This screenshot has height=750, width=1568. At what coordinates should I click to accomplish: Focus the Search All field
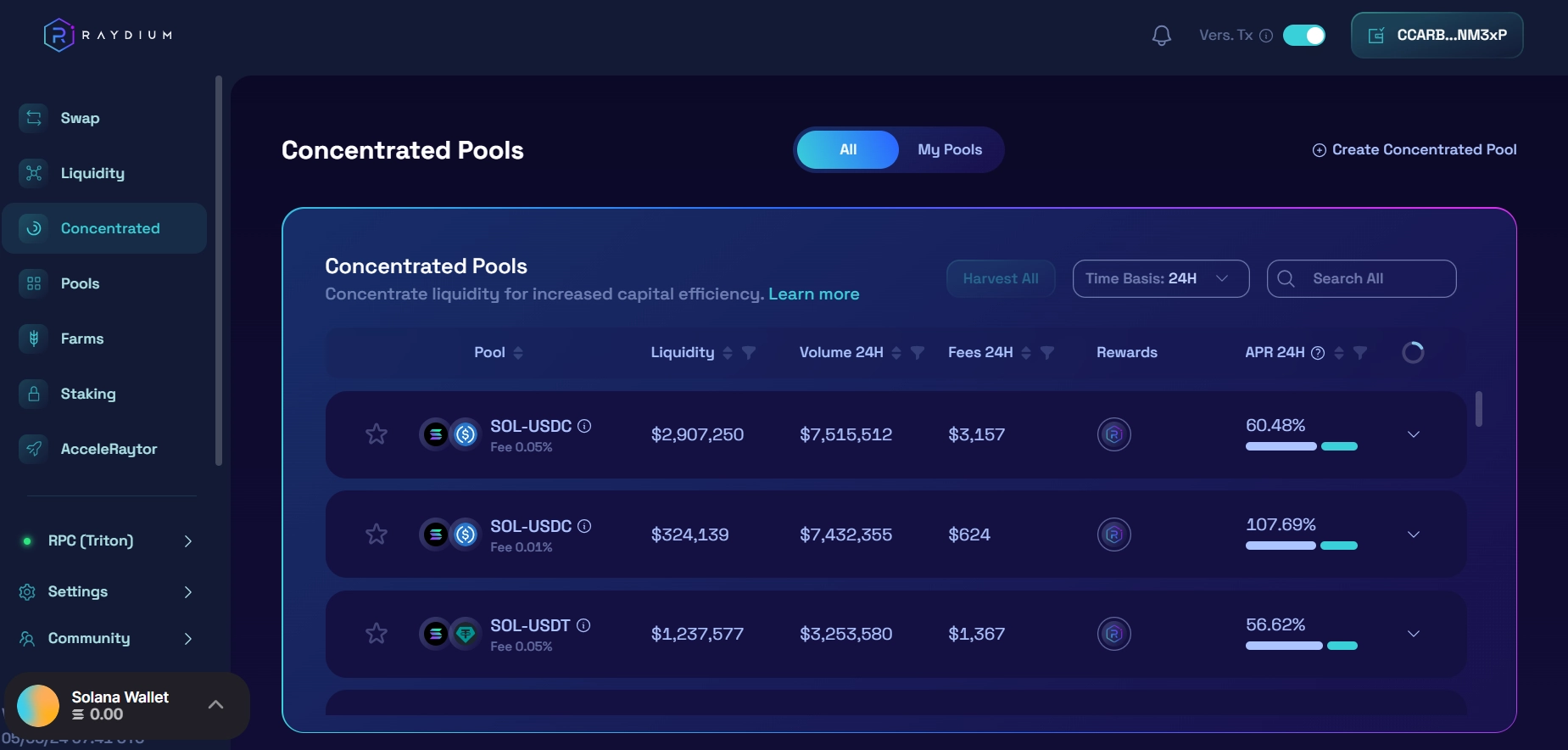(1362, 278)
